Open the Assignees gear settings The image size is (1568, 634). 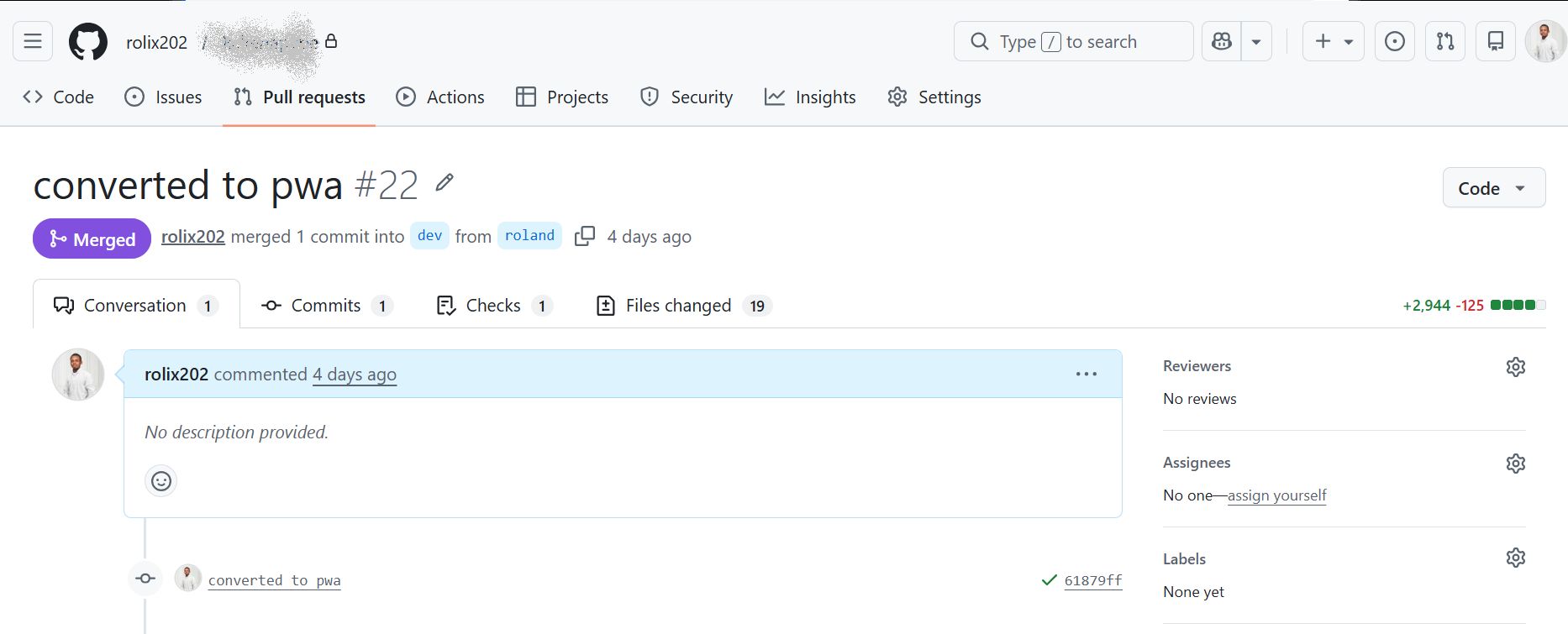(x=1516, y=464)
